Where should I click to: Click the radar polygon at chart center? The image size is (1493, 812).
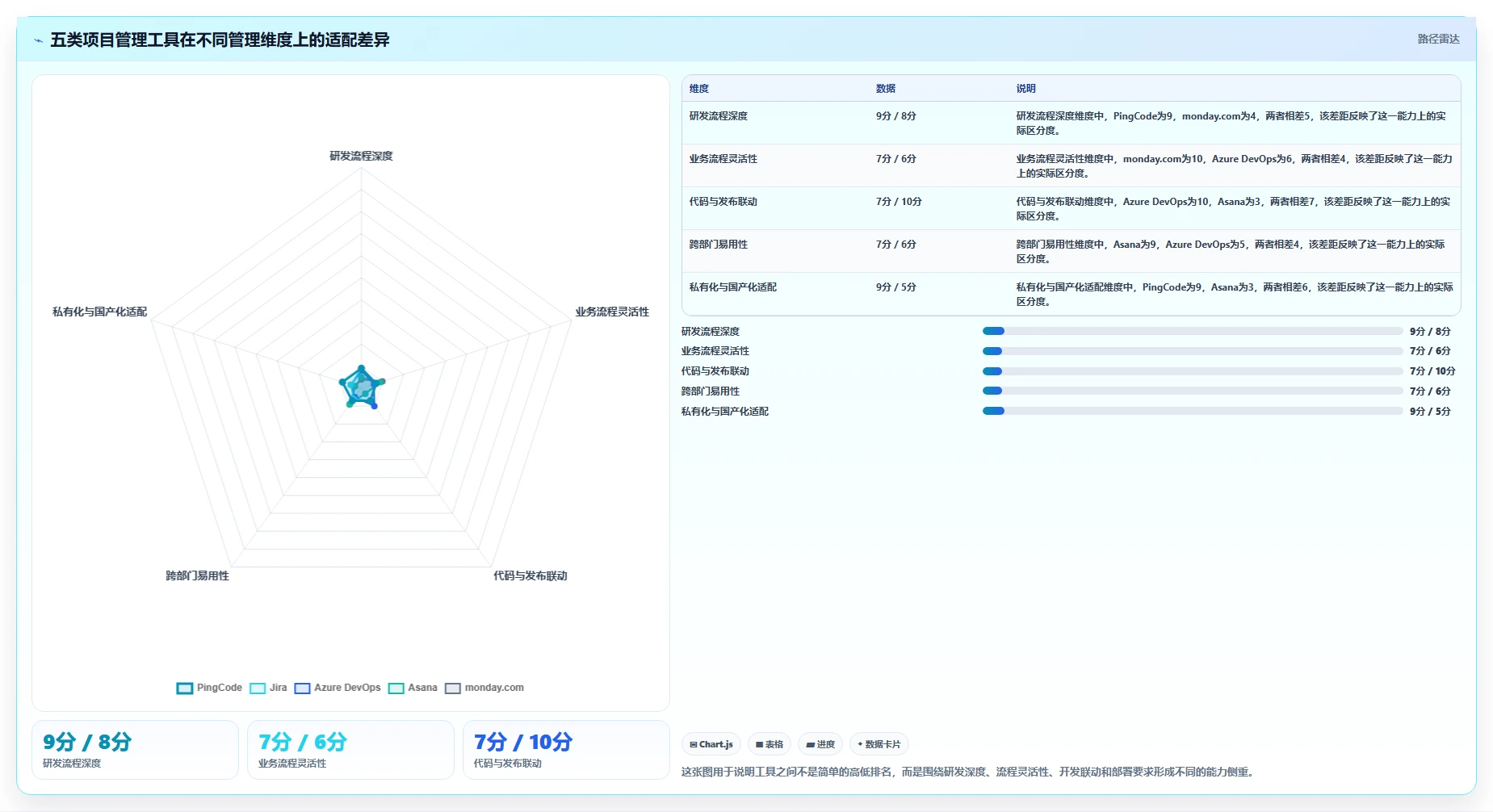[361, 389]
